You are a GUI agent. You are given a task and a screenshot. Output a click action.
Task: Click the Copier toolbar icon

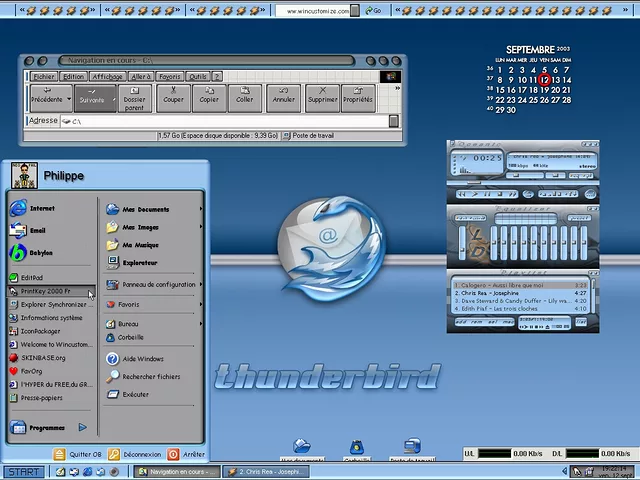[209, 96]
